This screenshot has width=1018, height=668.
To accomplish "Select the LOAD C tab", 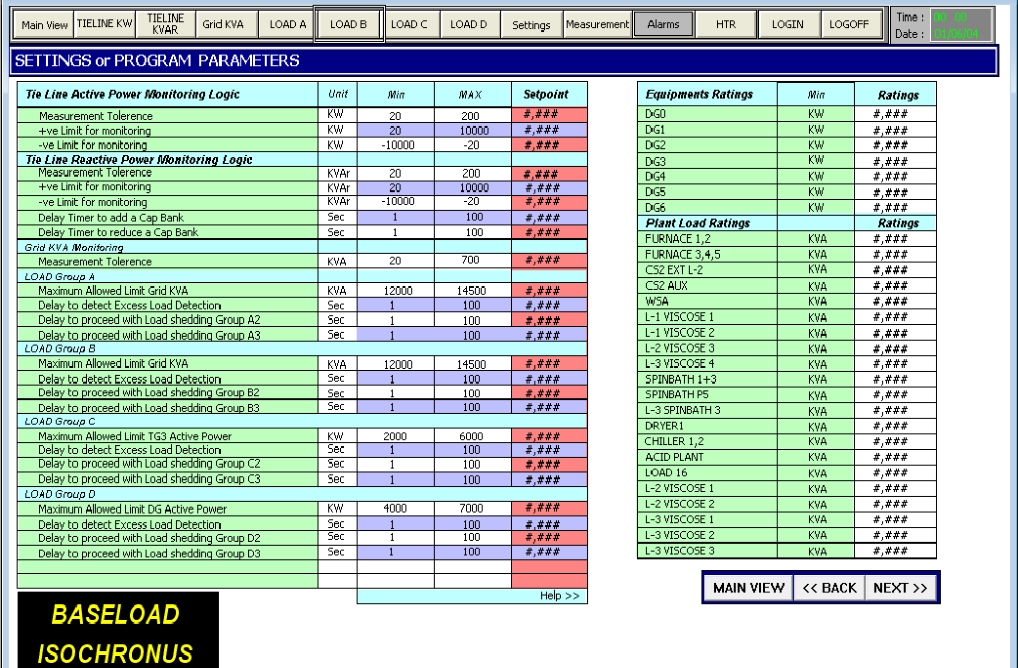I will pos(407,24).
